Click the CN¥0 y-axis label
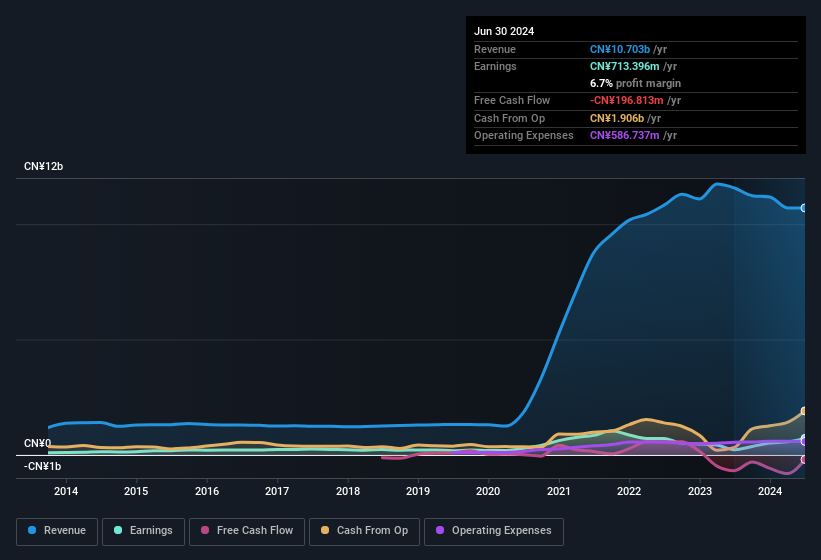Screen dimensions: 821x560 coord(38,443)
